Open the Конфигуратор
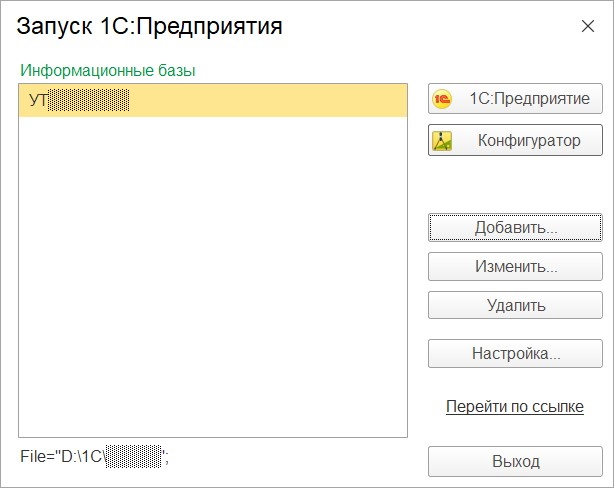614x488 pixels. [515, 140]
